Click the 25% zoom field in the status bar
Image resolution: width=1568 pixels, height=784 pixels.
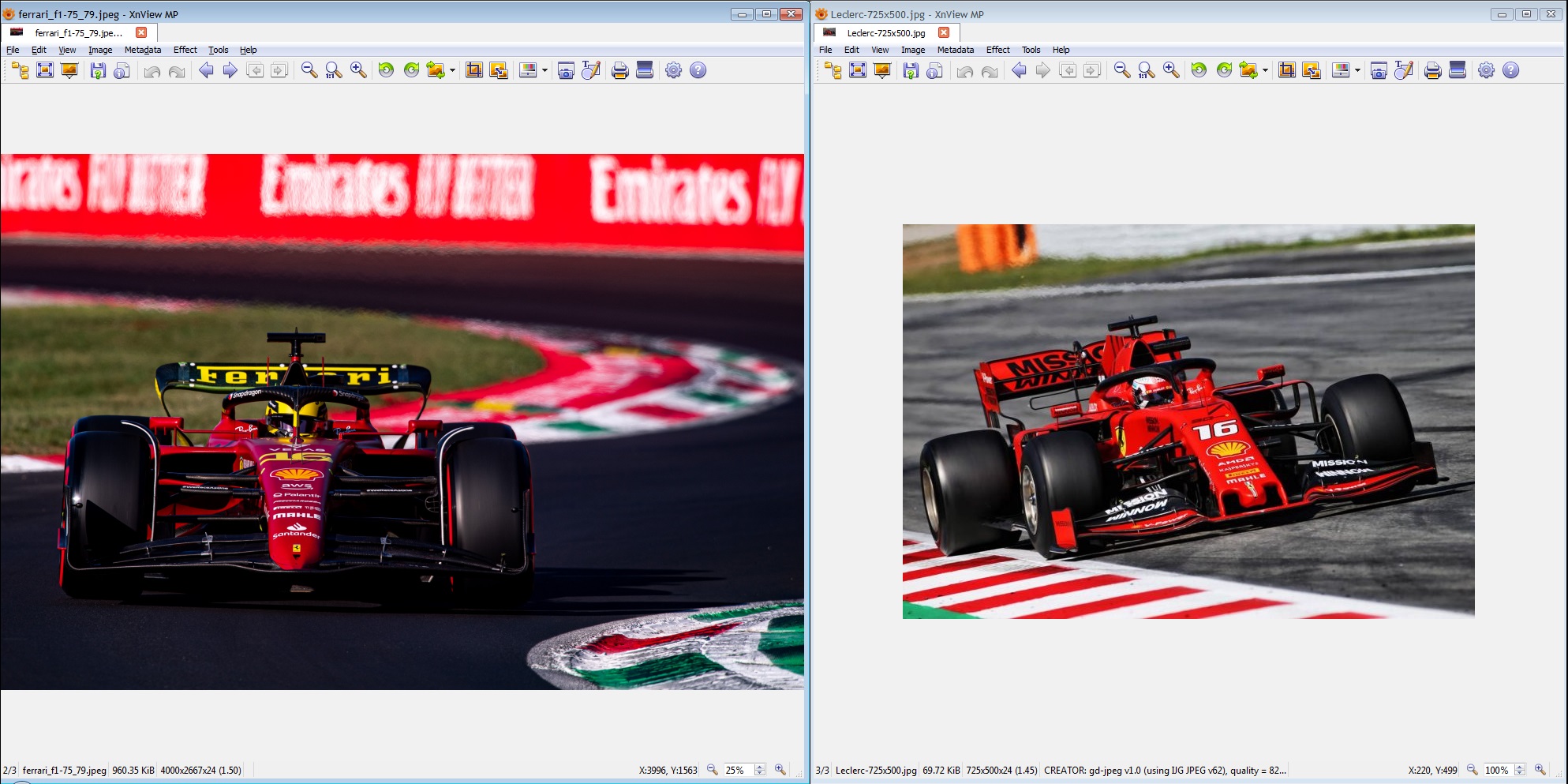735,770
